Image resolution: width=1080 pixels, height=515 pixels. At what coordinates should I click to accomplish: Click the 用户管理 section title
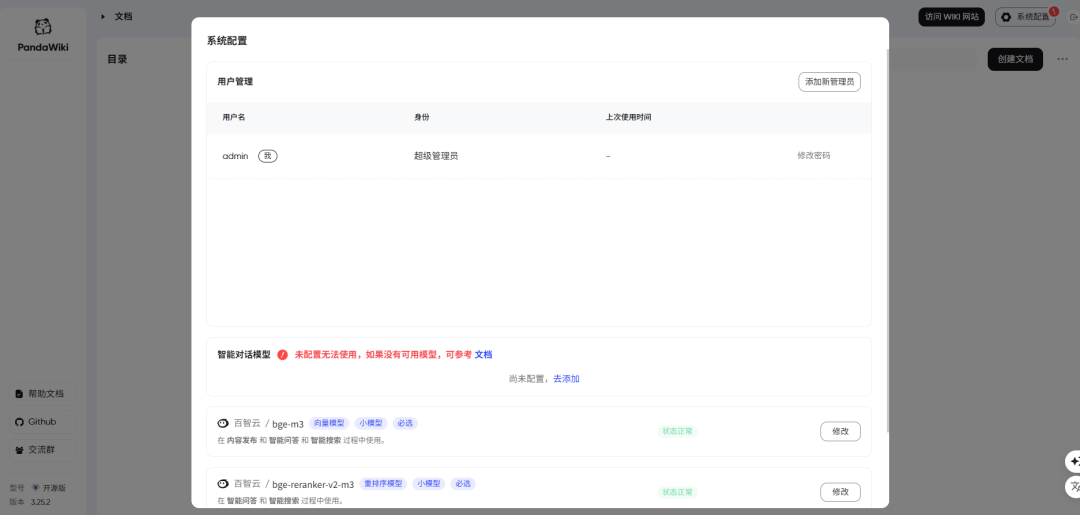(235, 82)
